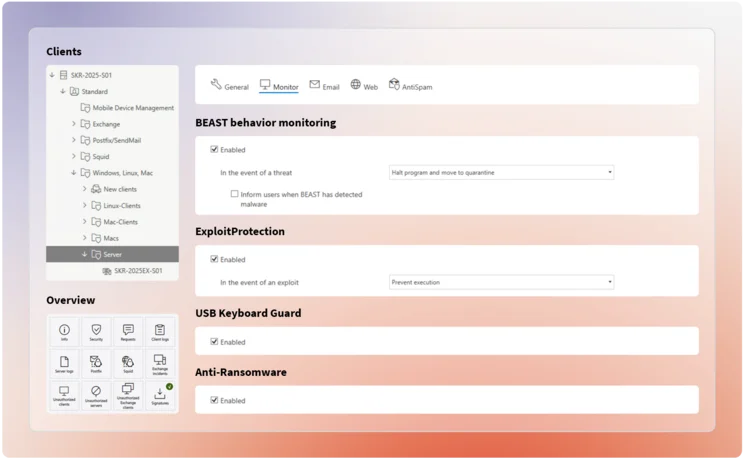Click the SKR-2025EX-S01 computer icon
Image resolution: width=744 pixels, height=460 pixels.
click(x=107, y=271)
